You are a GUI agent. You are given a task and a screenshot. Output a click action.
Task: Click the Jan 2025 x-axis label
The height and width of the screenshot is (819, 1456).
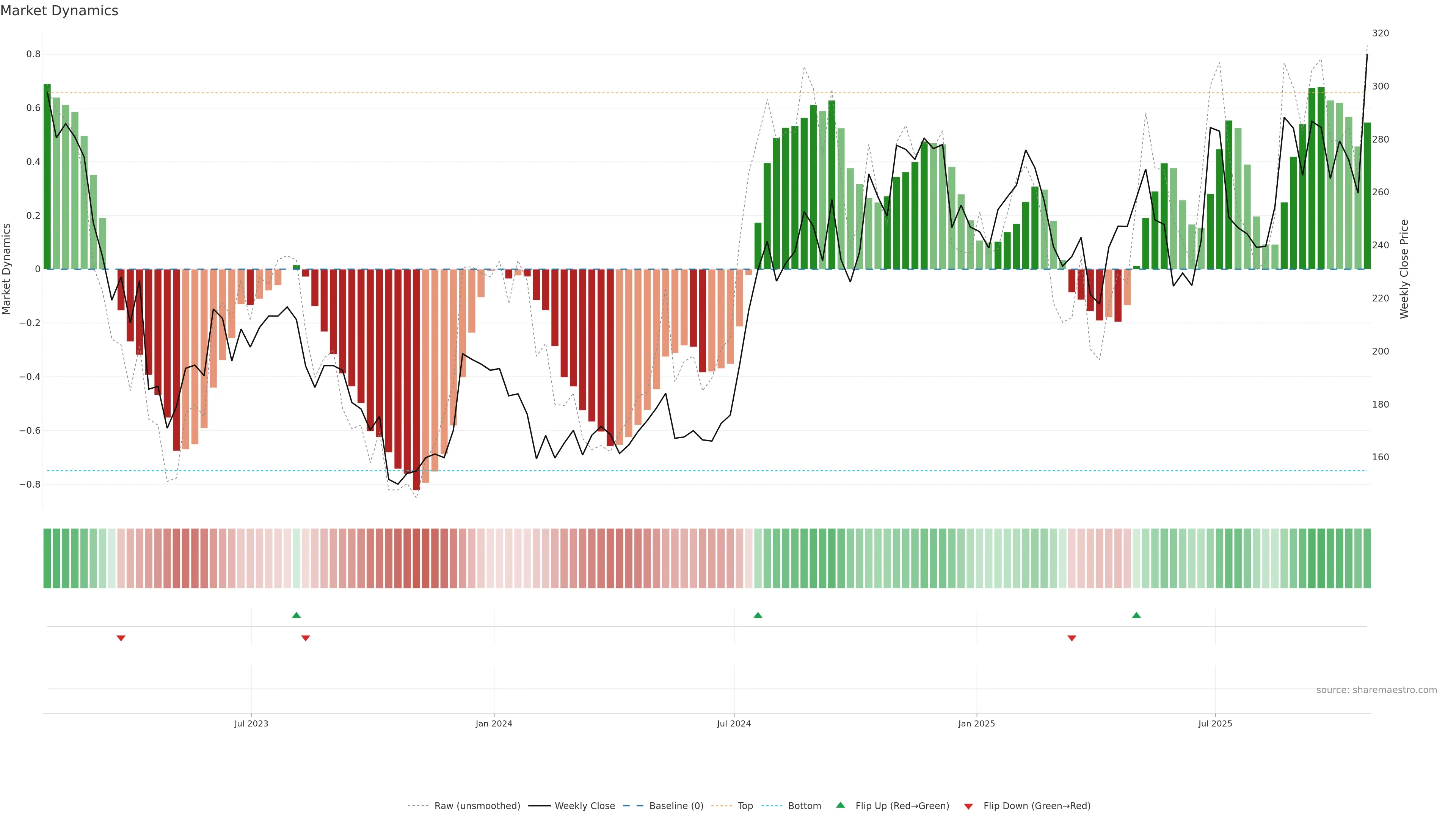point(976,723)
